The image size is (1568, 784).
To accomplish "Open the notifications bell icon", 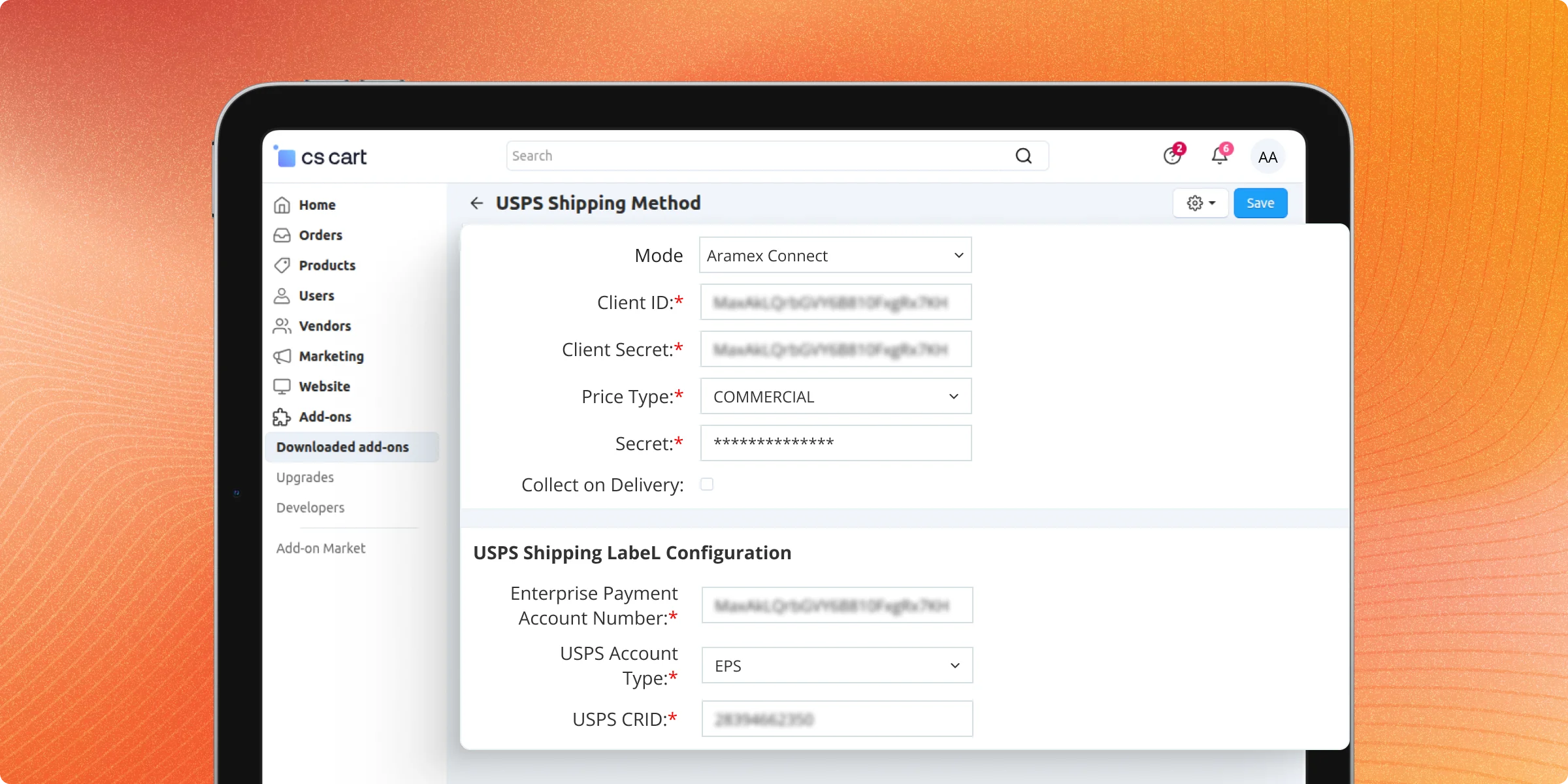I will 1219,157.
